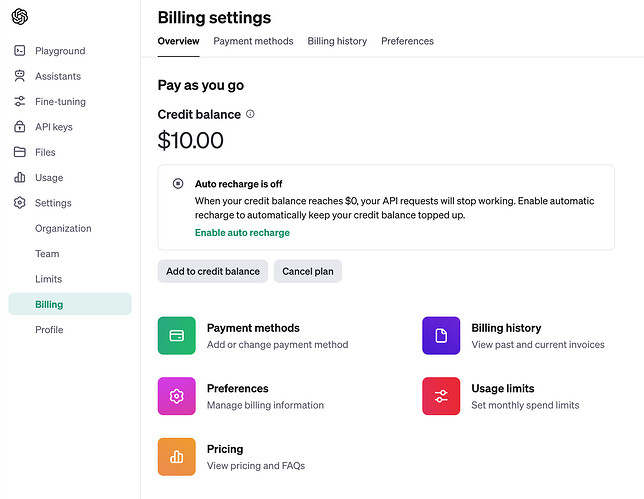Switch to the Payment methods tab
Screen dimensions: 644x499
(253, 41)
